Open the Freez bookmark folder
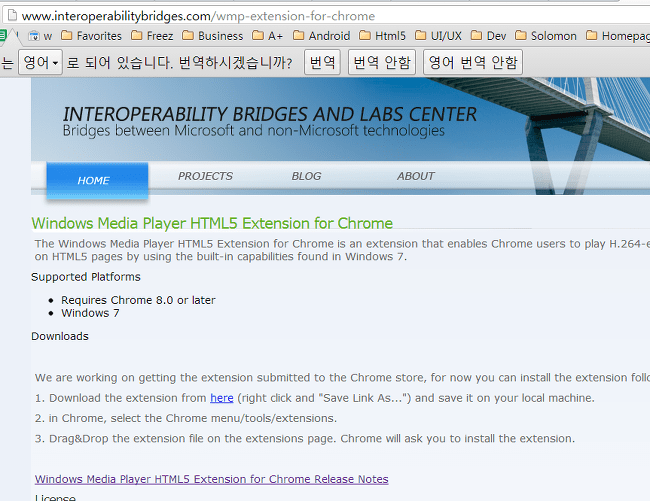 [x=152, y=36]
